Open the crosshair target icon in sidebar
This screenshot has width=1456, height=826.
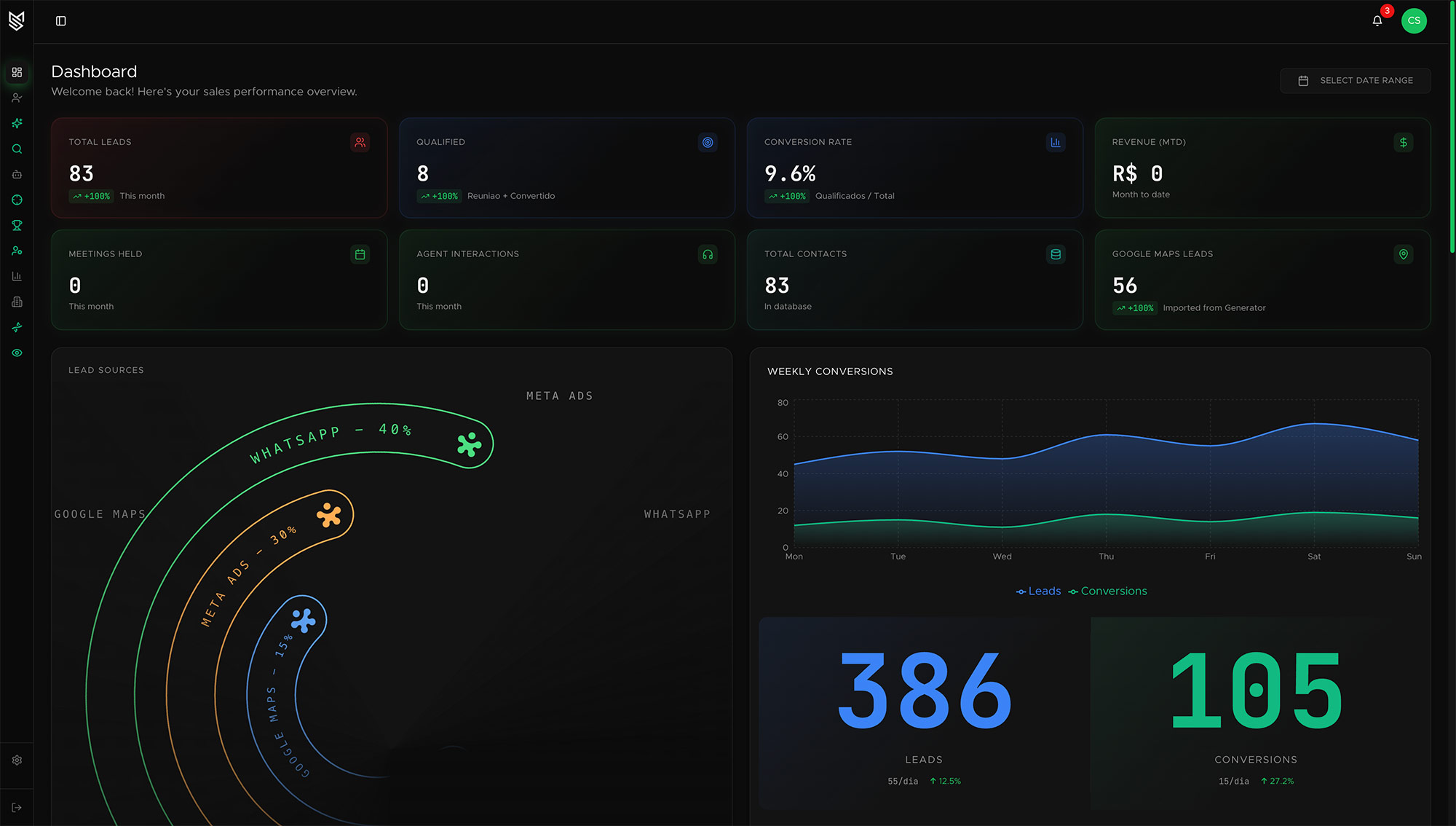(17, 200)
